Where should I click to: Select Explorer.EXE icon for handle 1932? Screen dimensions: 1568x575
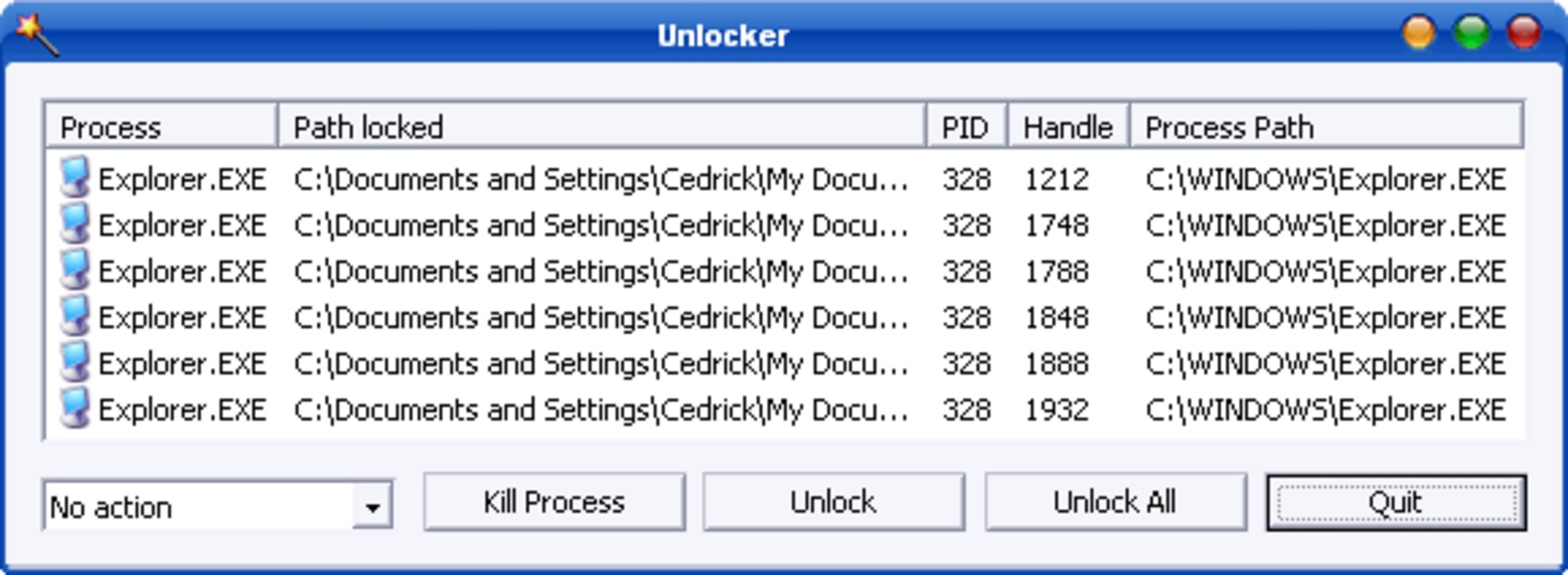coord(75,408)
